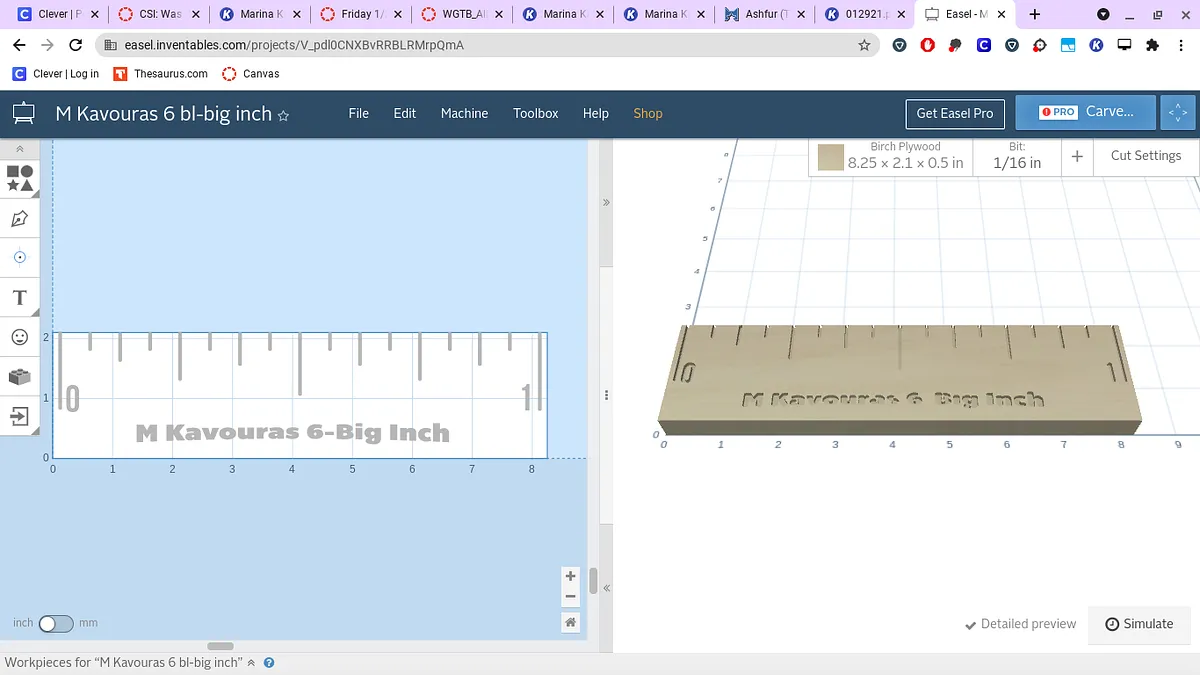Open the Bit 1/16 in selector
This screenshot has height=675, width=1200.
point(1016,156)
